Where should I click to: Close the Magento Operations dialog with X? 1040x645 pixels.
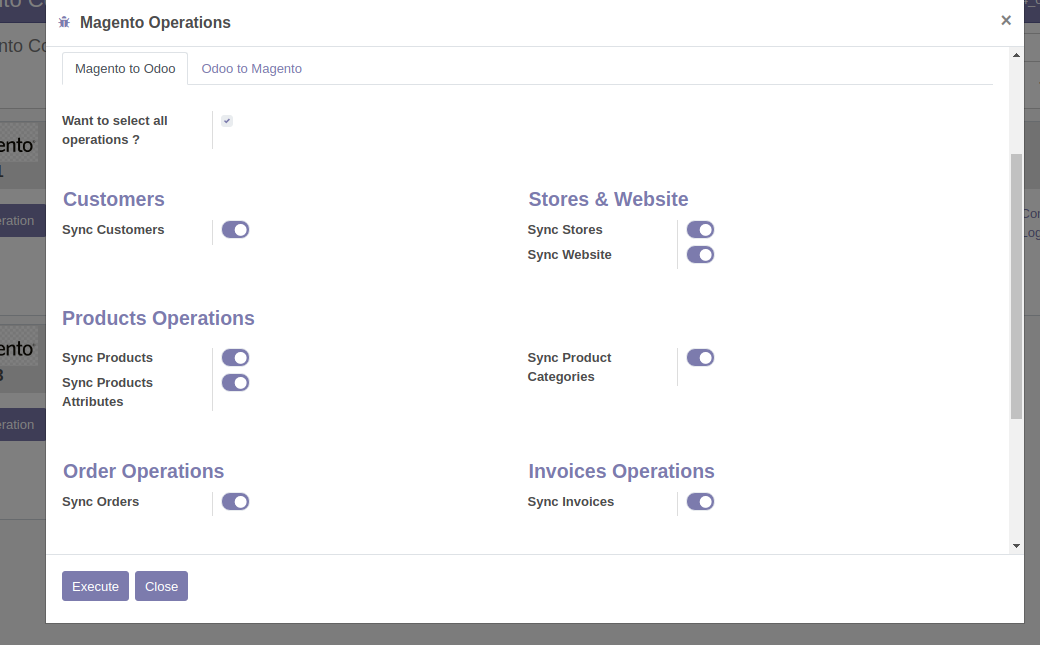[x=1006, y=20]
